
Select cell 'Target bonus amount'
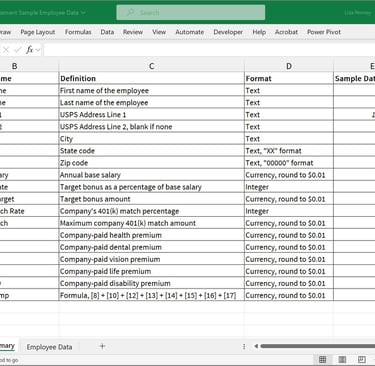pos(152,199)
